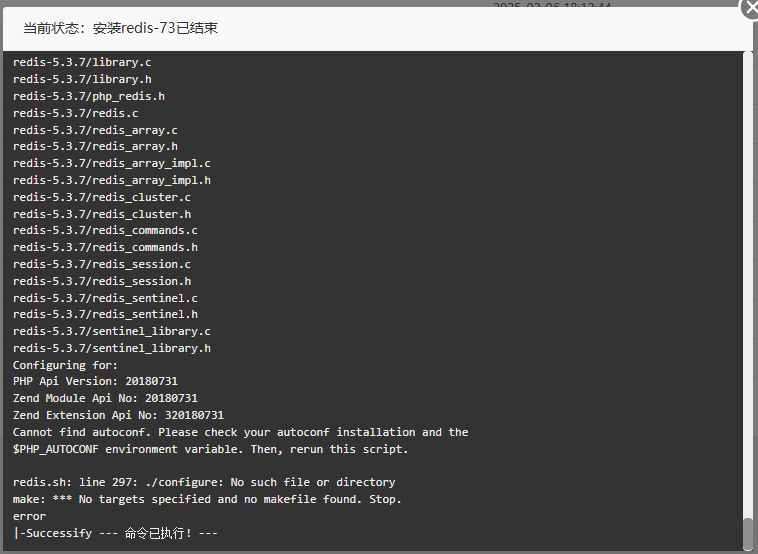The image size is (758, 554).
Task: Click the 'Zend Extension Api No: 320180731' line
Action: pyautogui.click(x=118, y=415)
